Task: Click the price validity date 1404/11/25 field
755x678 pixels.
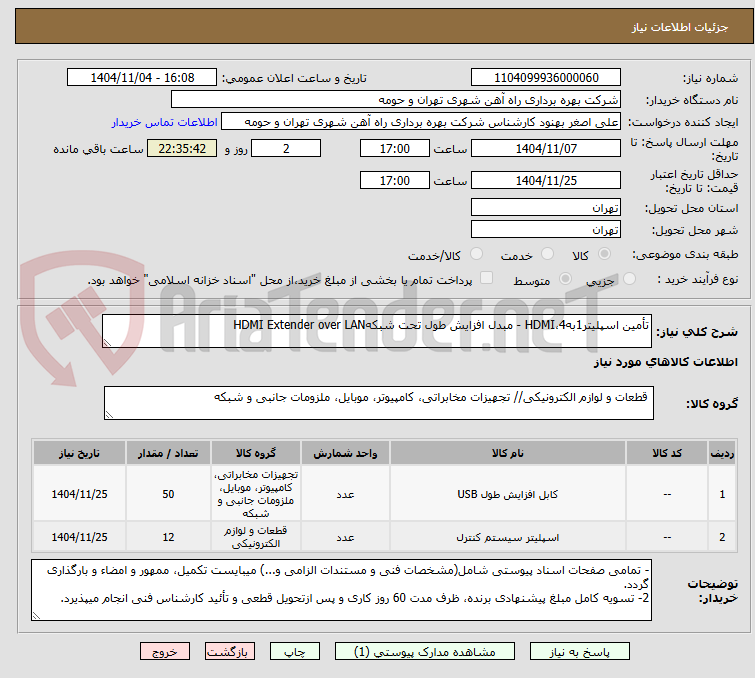Action: (546, 181)
